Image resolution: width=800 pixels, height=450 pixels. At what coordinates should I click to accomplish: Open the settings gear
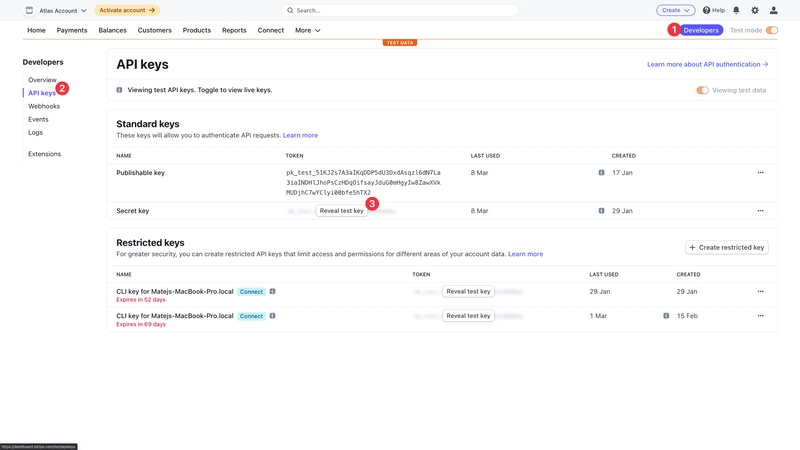click(755, 10)
